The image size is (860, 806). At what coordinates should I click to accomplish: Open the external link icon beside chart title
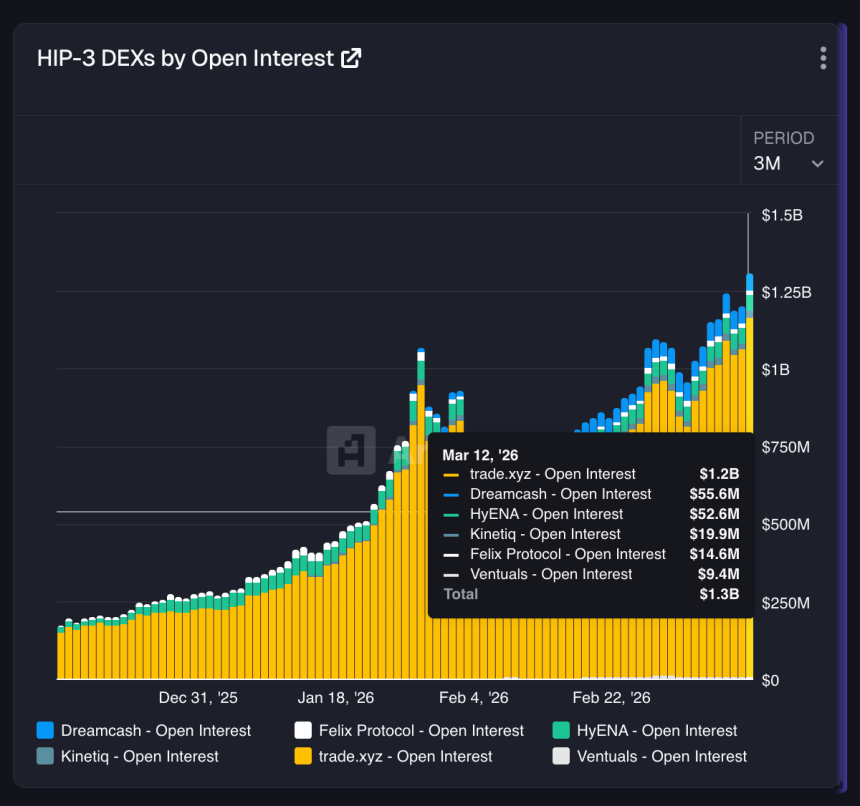pos(351,58)
